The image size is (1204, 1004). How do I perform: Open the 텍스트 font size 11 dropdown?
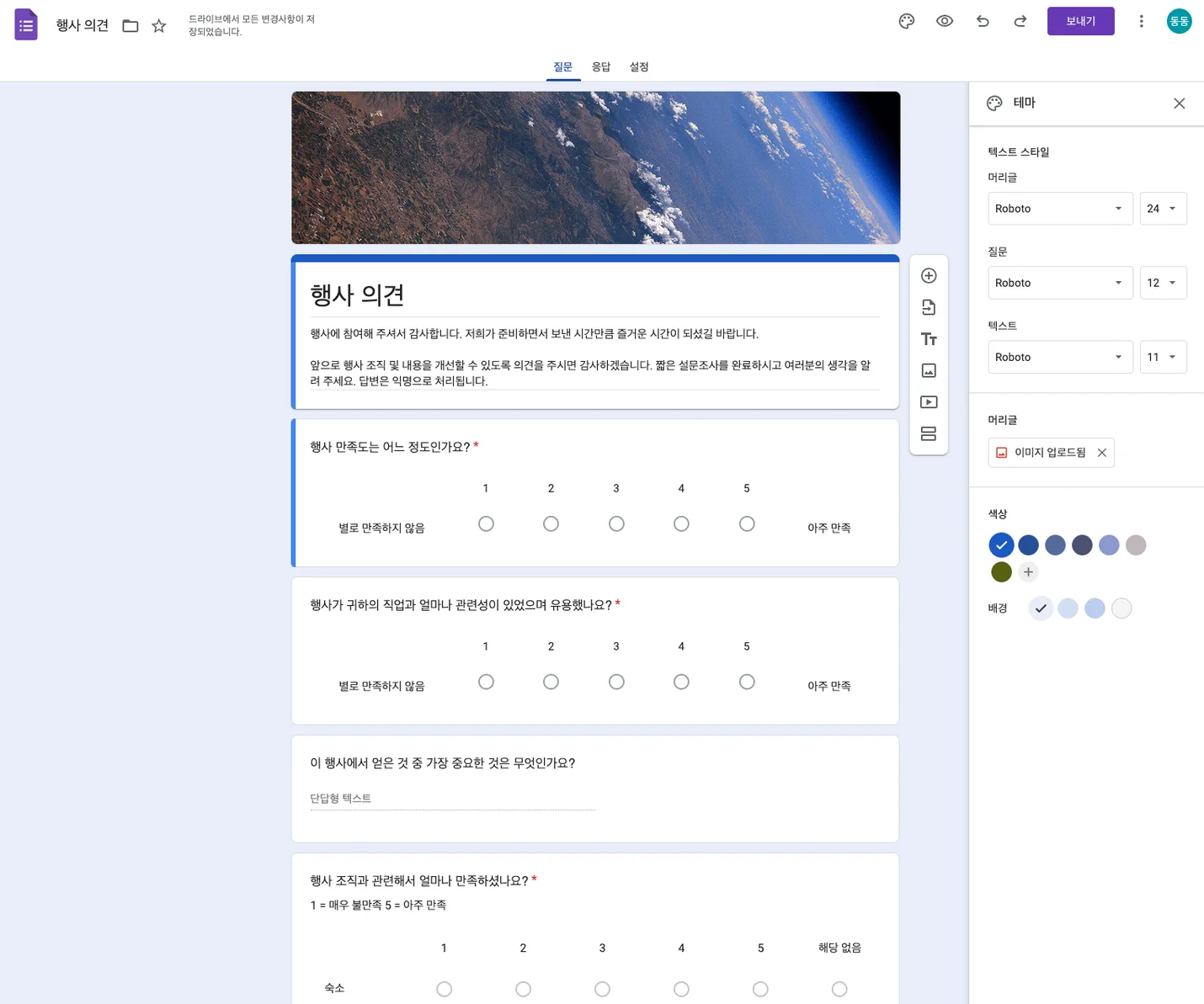(x=1163, y=357)
